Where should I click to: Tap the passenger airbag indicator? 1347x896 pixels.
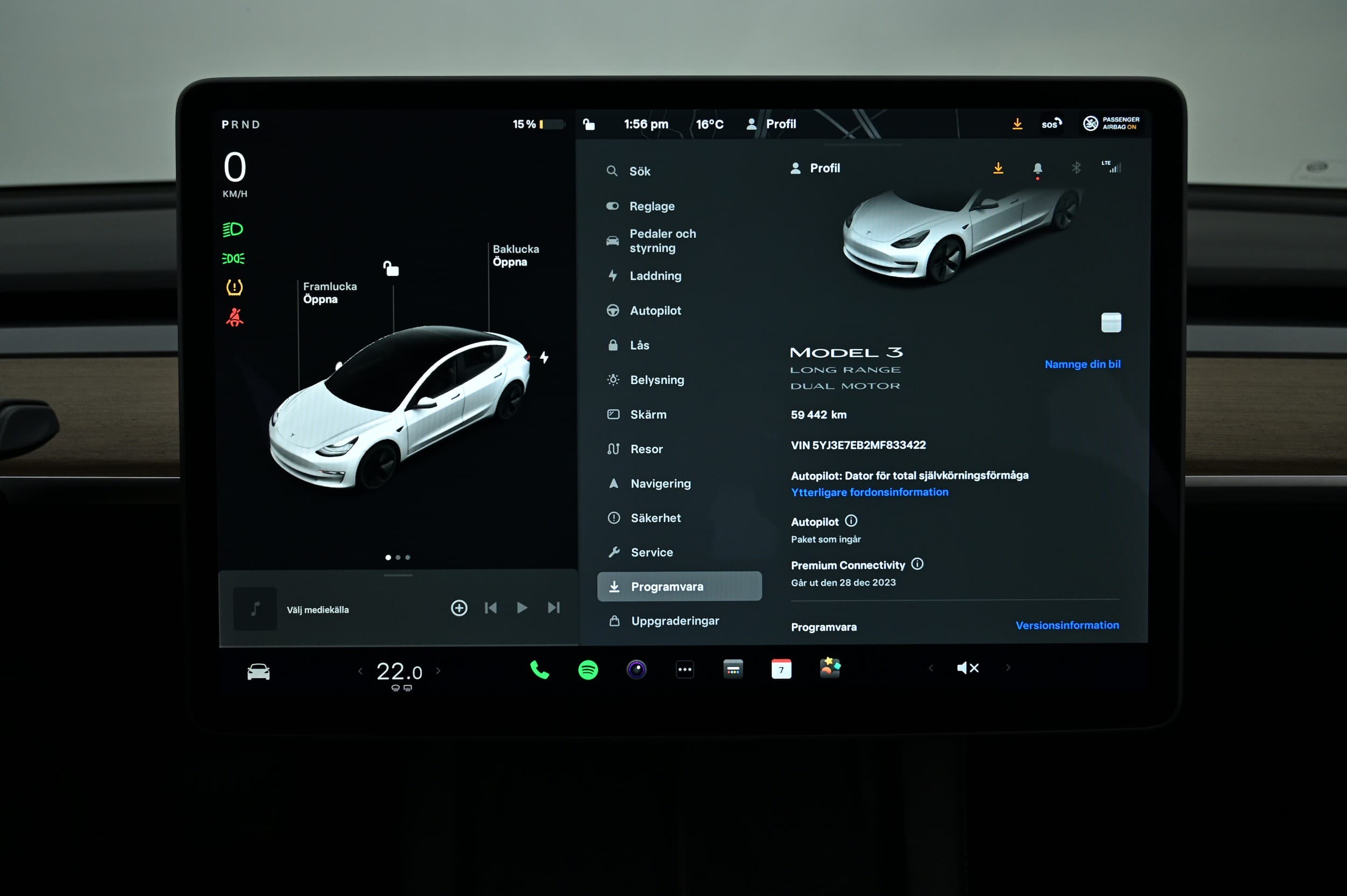click(1110, 123)
